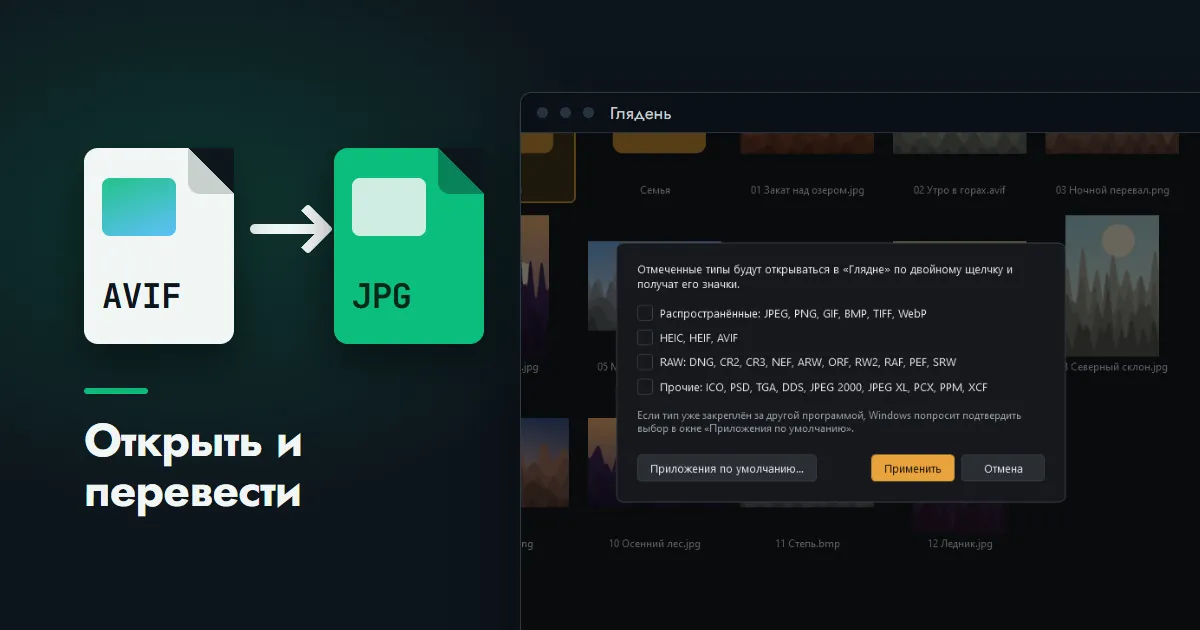Pick the preview image above 10 Осенний лес.jpg
The width and height of the screenshot is (1200, 630).
[x=601, y=463]
